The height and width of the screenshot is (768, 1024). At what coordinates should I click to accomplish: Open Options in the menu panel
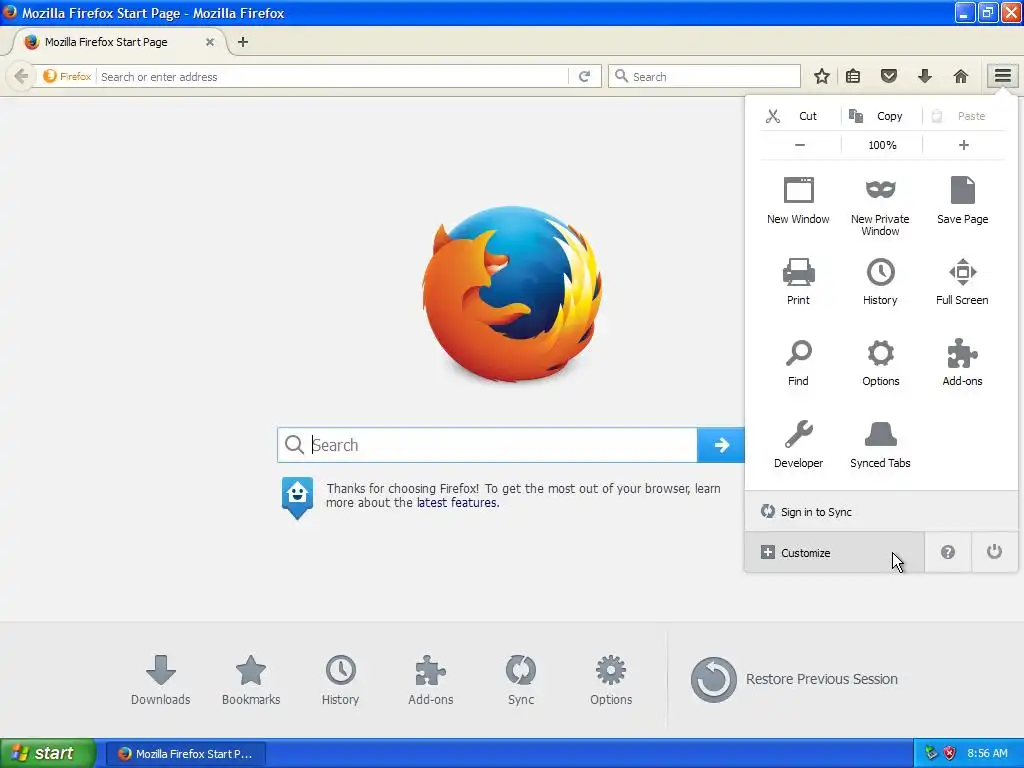point(880,363)
